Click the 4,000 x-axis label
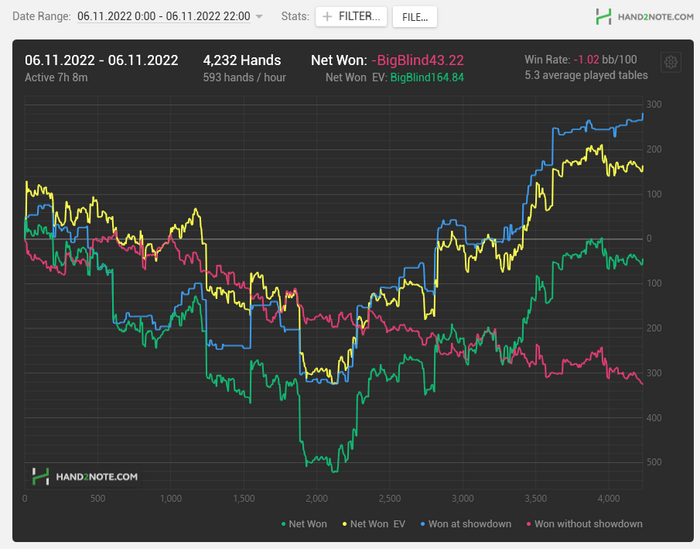Screen dimensions: 700x549 click(609, 499)
